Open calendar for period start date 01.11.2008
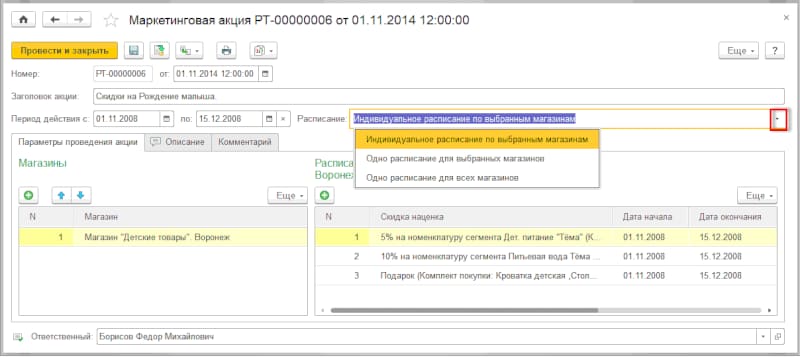The width and height of the screenshot is (800, 360). tap(166, 119)
